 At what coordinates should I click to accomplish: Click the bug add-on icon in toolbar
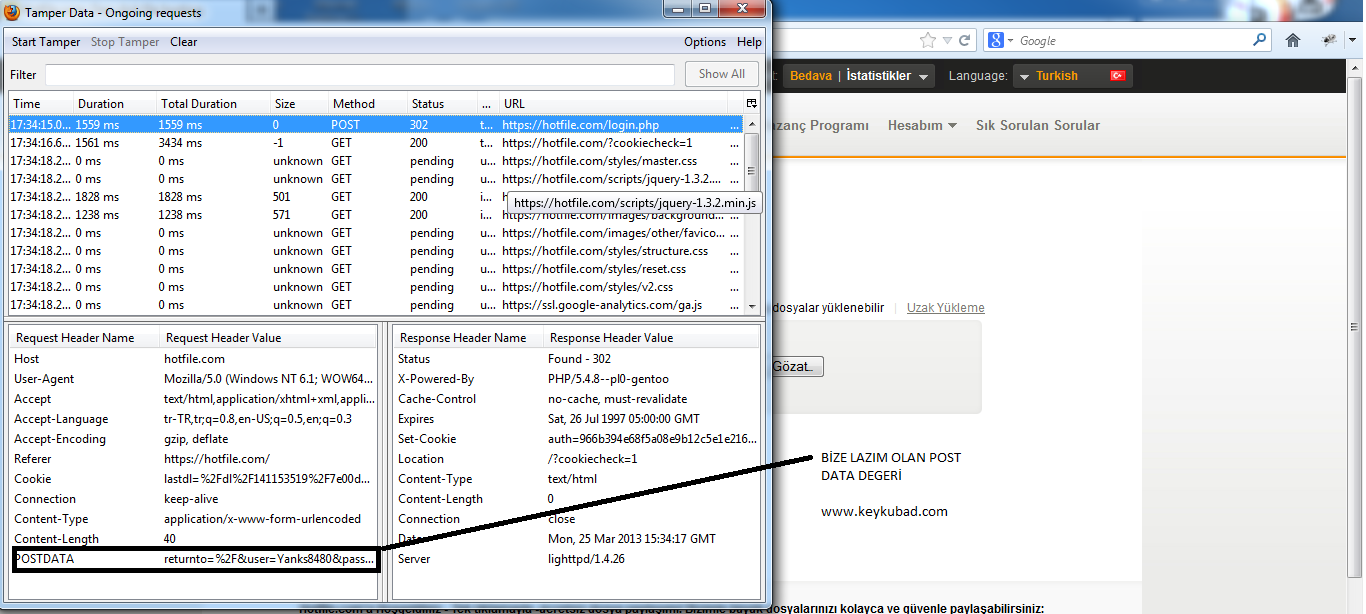pyautogui.click(x=1329, y=41)
